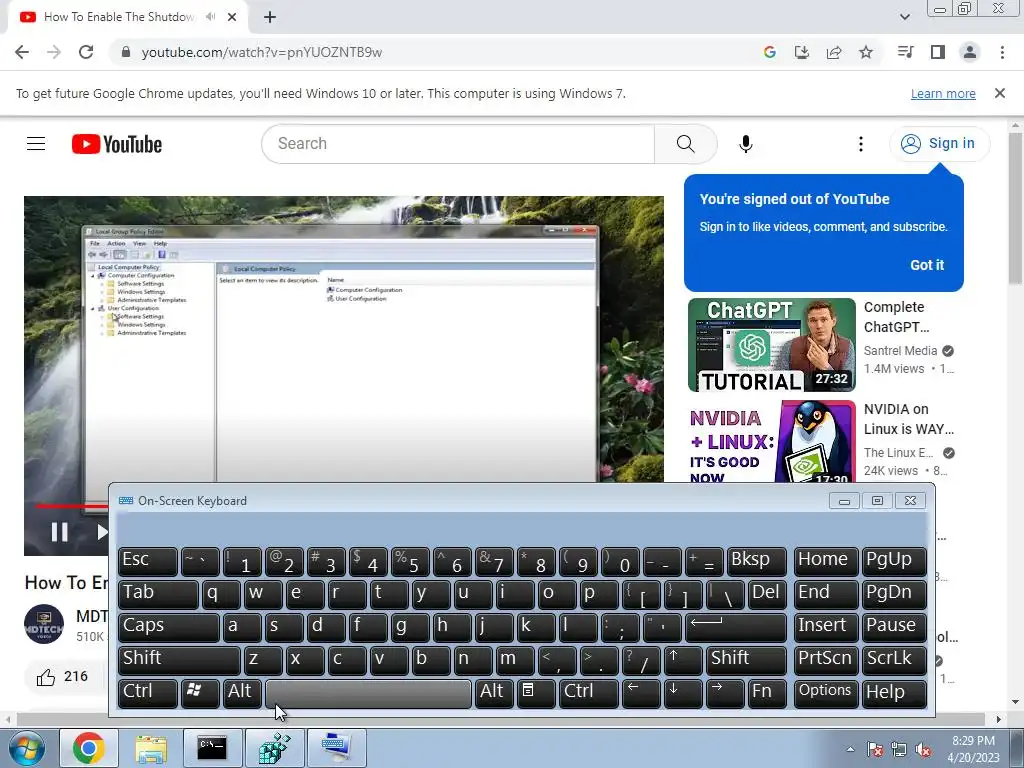Start voice search with microphone
Viewport: 1024px width, 768px height.
pos(746,144)
